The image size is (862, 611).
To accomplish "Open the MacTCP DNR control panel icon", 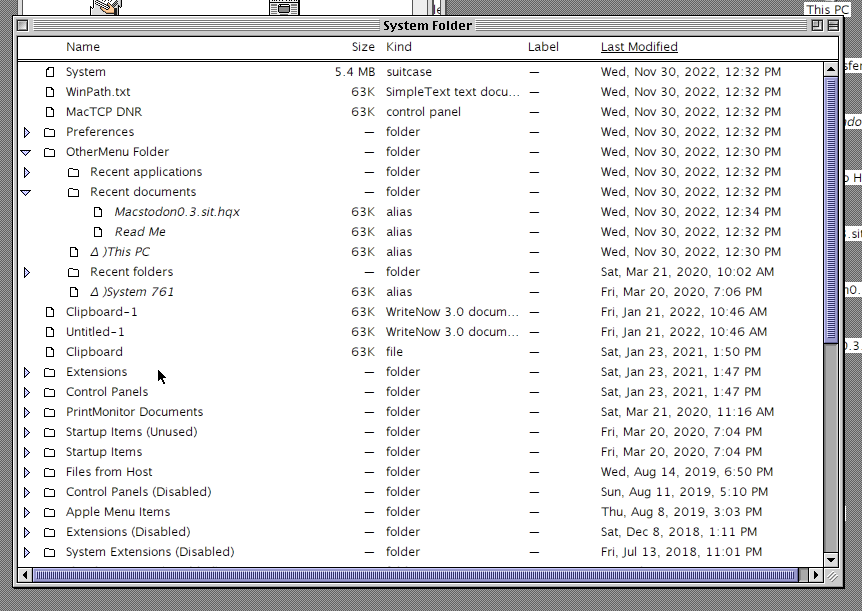I will click(52, 112).
